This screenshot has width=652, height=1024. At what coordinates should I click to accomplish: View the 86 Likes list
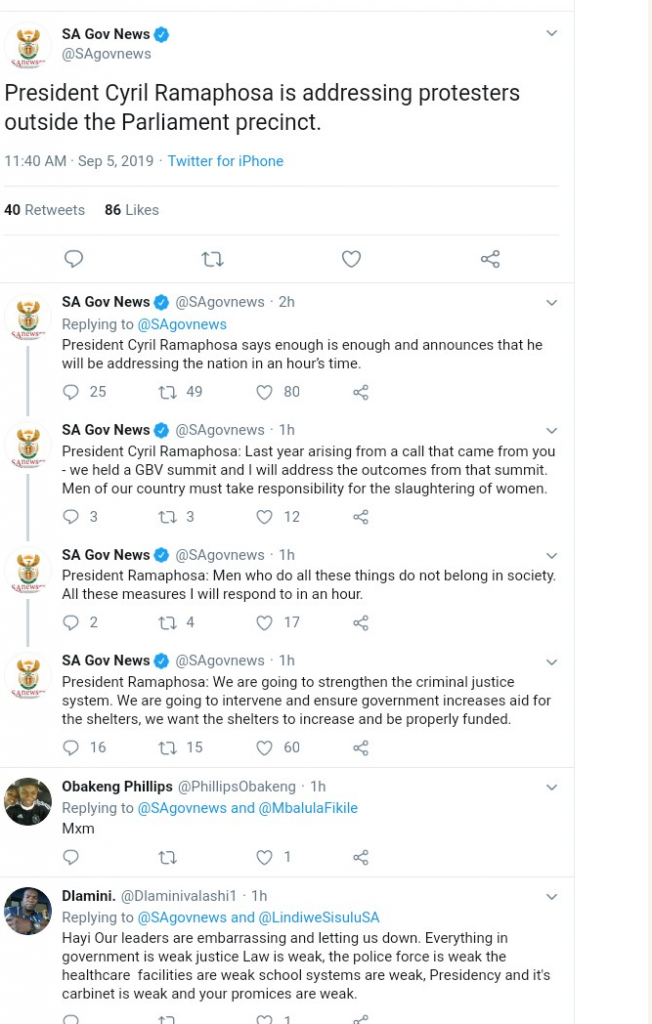click(x=132, y=210)
